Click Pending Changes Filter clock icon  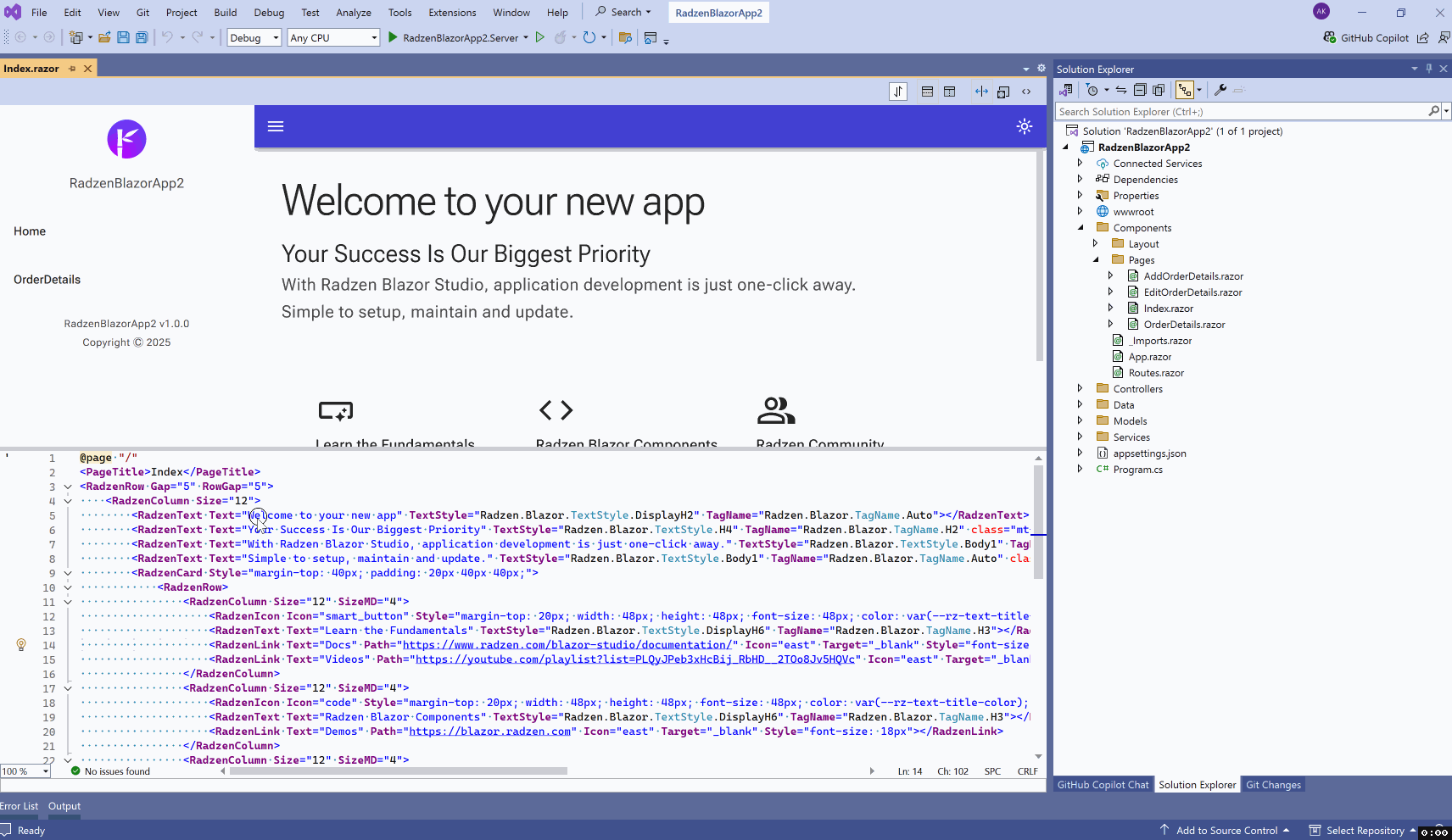[1092, 90]
